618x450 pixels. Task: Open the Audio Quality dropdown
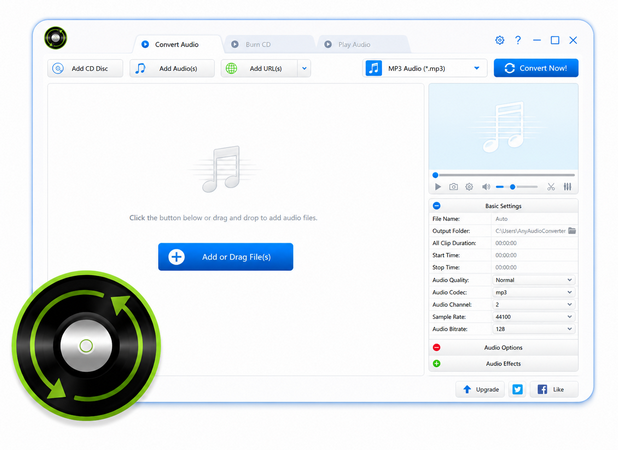click(534, 280)
